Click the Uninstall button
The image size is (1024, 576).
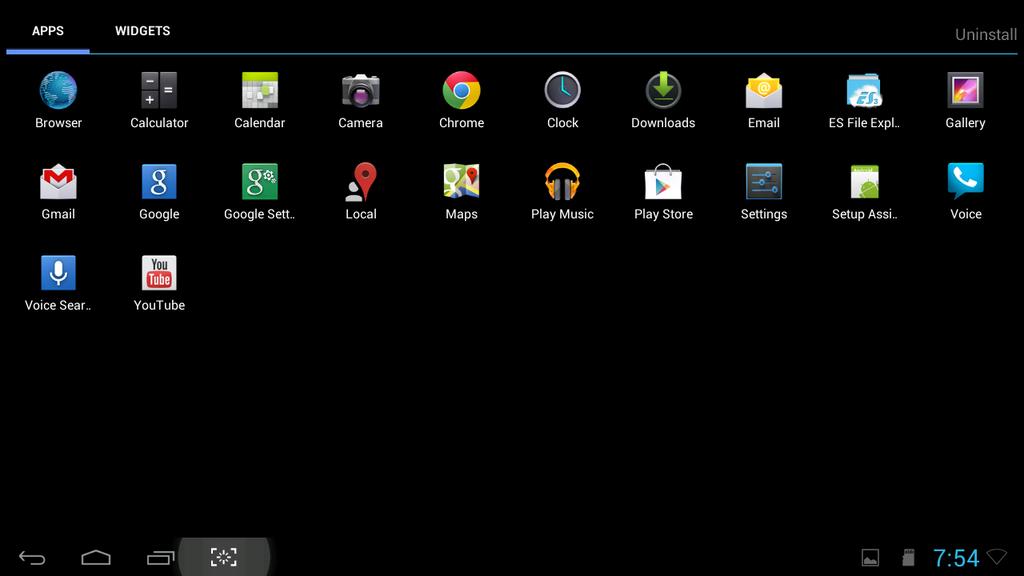985,35
